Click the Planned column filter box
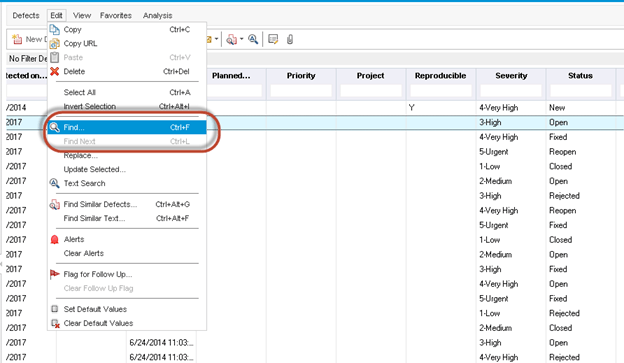 (x=234, y=91)
